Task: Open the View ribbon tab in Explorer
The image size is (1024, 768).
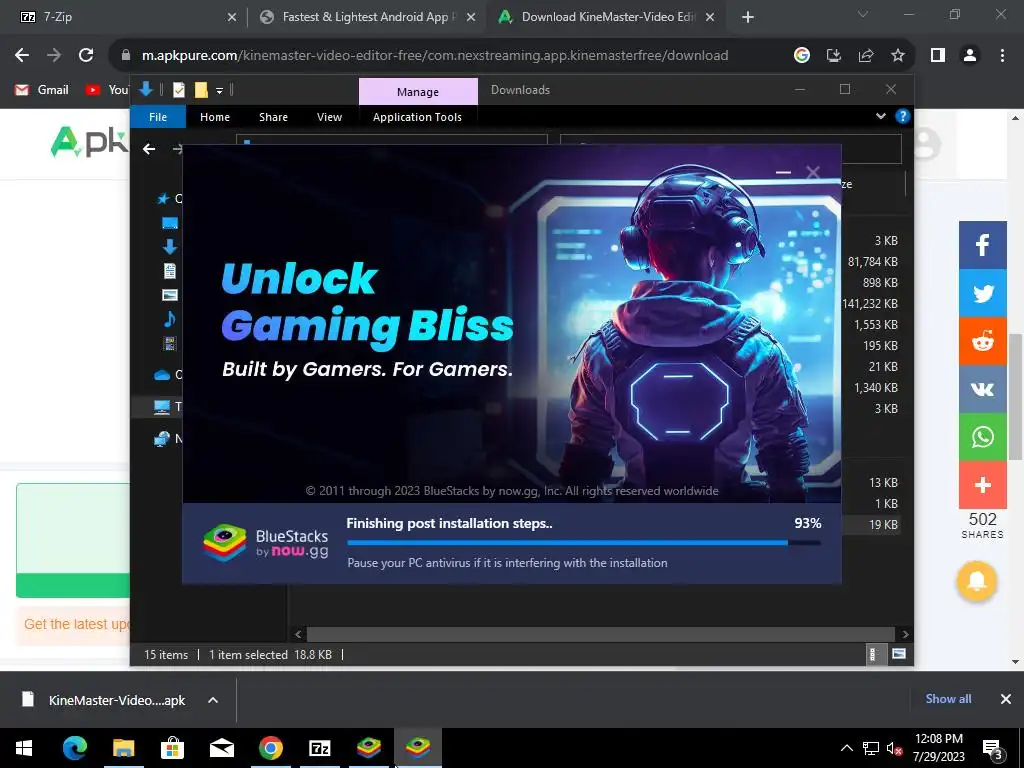Action: pyautogui.click(x=329, y=117)
